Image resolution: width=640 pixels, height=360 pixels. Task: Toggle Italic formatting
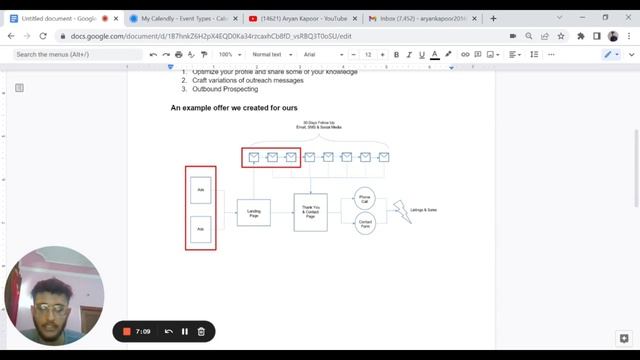tap(409, 55)
